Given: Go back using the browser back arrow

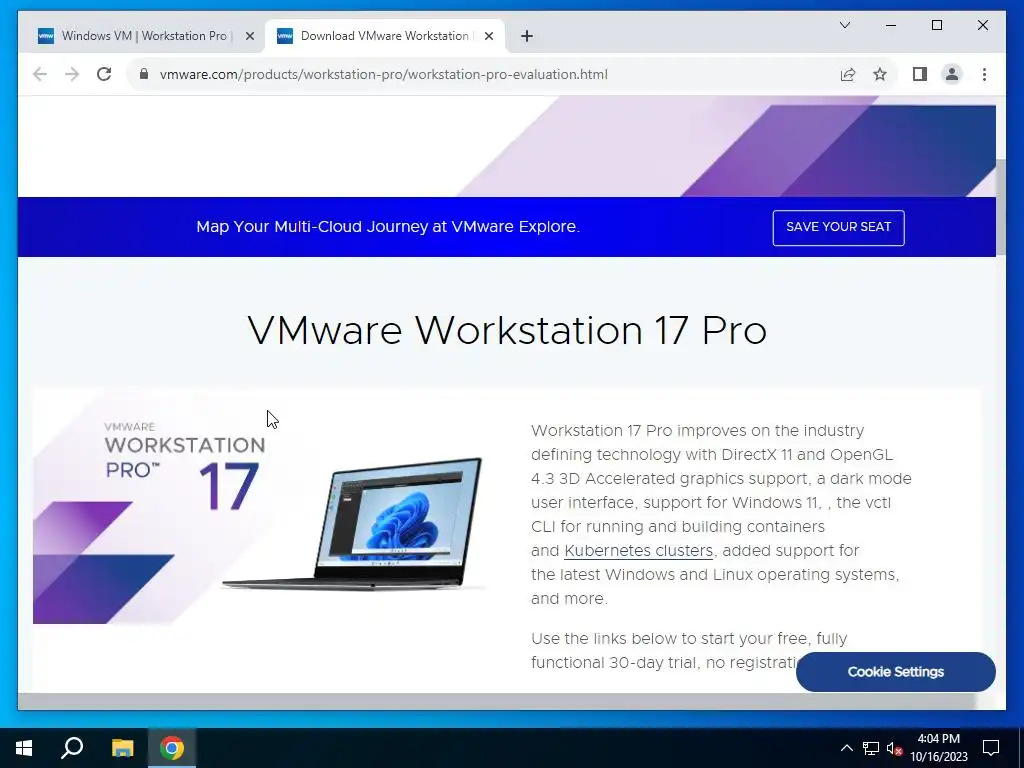Looking at the screenshot, I should click(x=40, y=74).
